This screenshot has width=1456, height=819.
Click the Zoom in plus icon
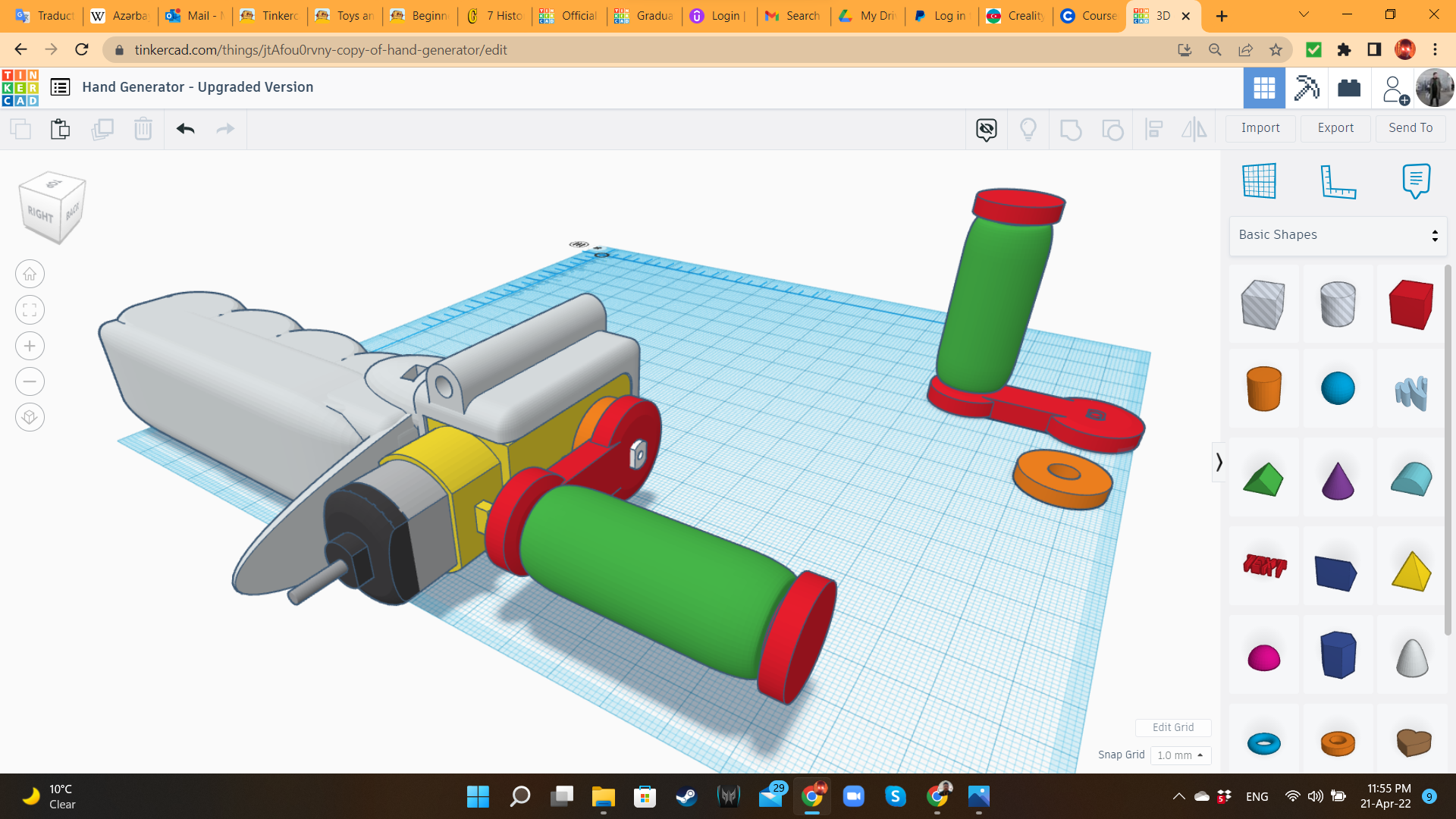coord(30,347)
